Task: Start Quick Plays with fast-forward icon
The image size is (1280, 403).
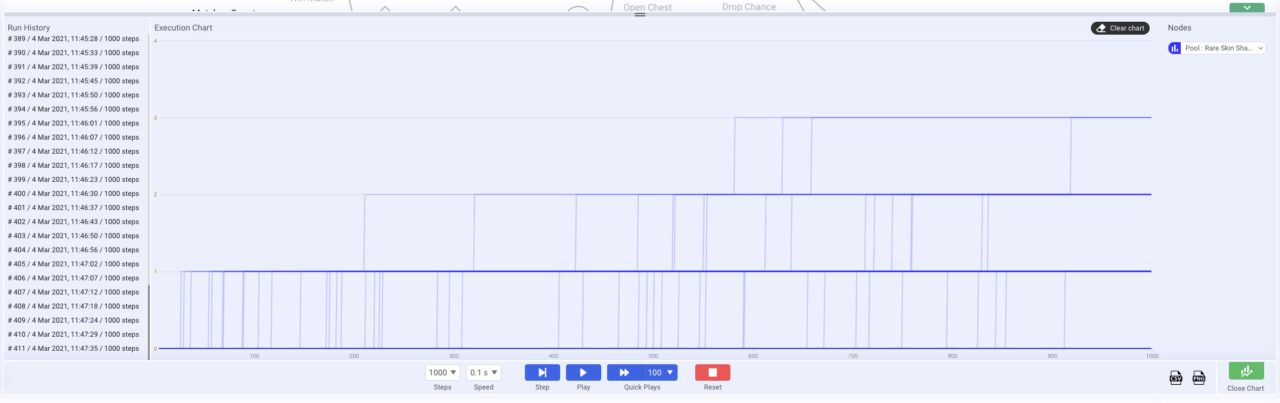Action: click(624, 372)
